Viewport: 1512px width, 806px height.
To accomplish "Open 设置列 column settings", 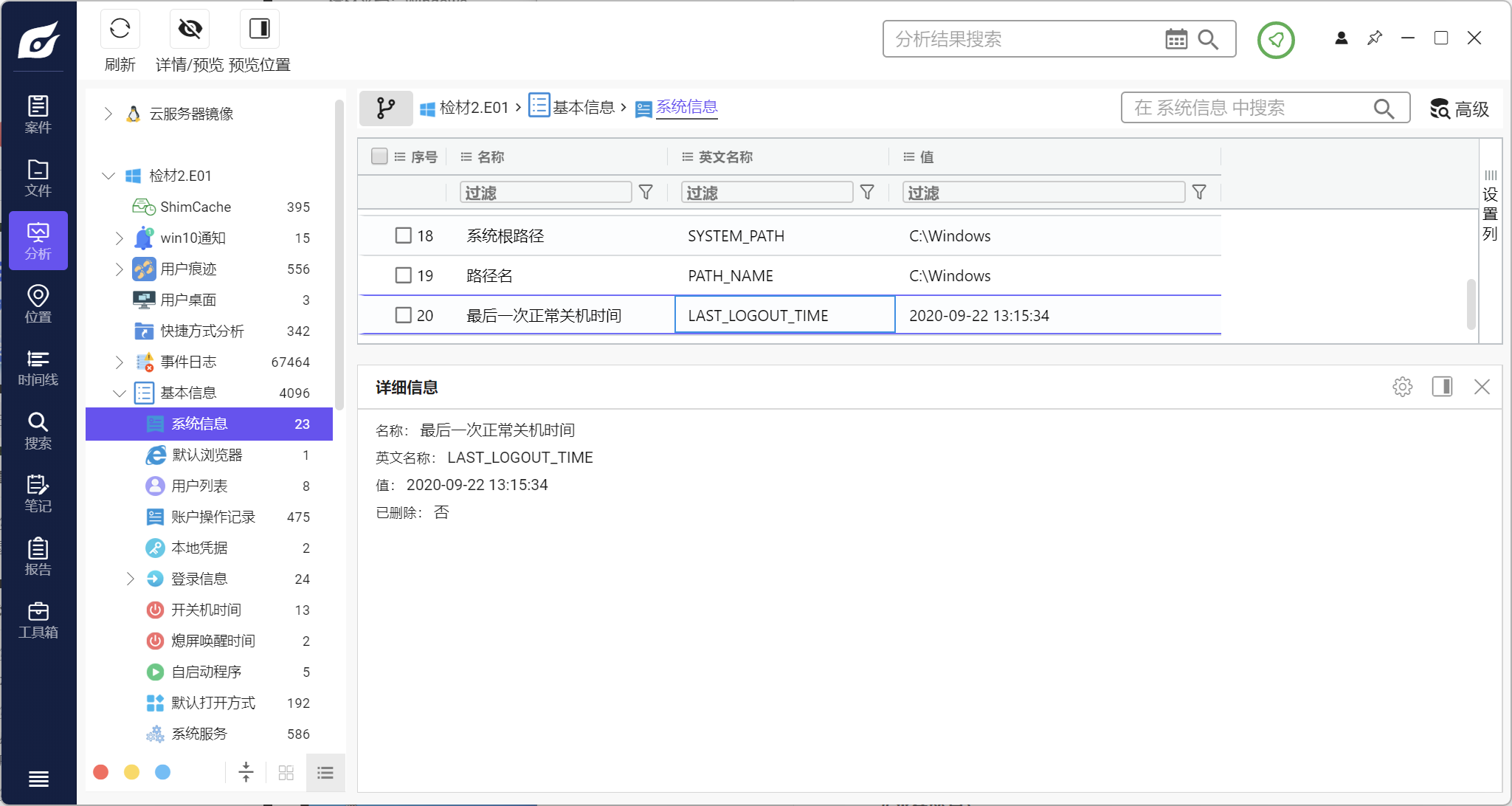I will click(1491, 206).
